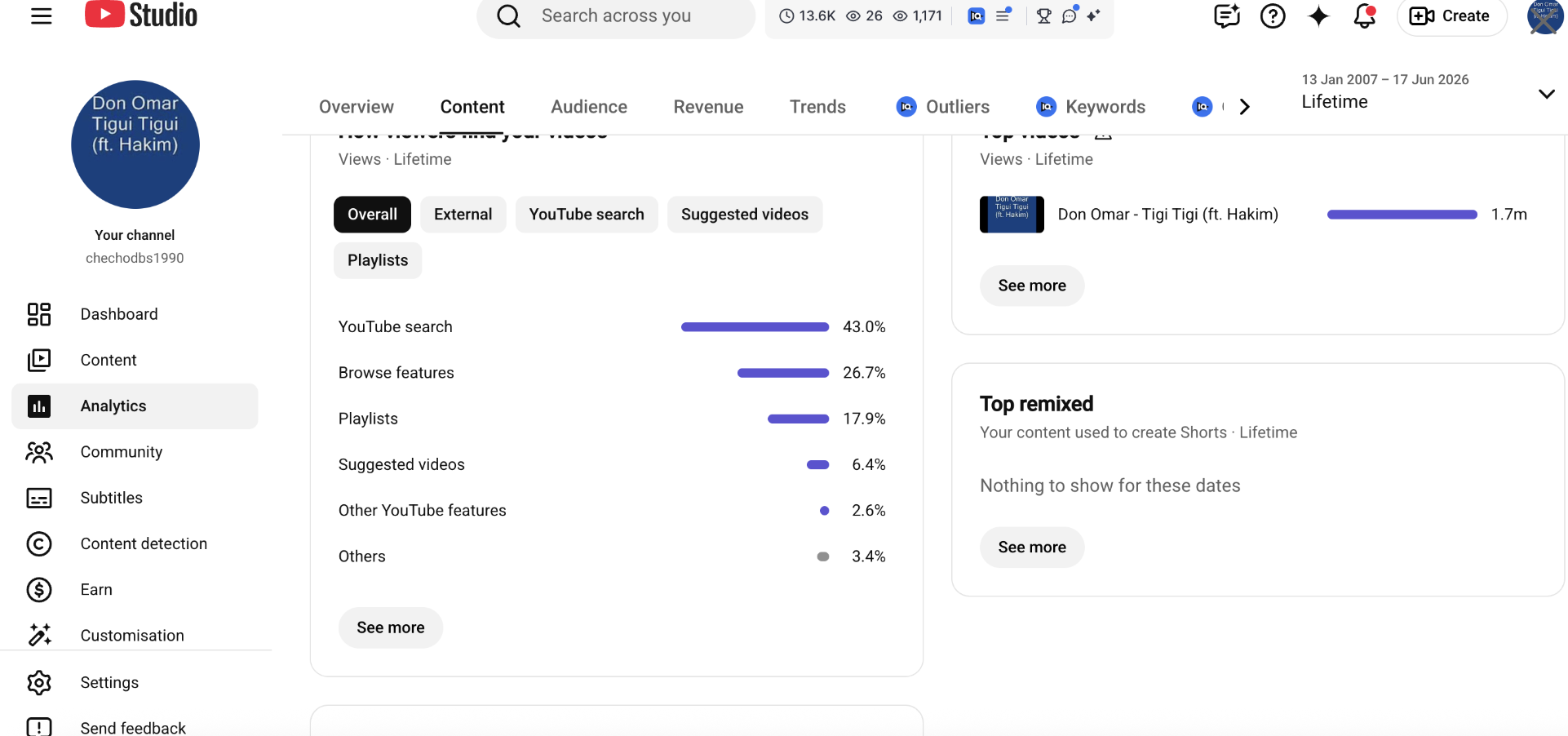
Task: Click the Analytics bar chart icon
Action: point(39,406)
